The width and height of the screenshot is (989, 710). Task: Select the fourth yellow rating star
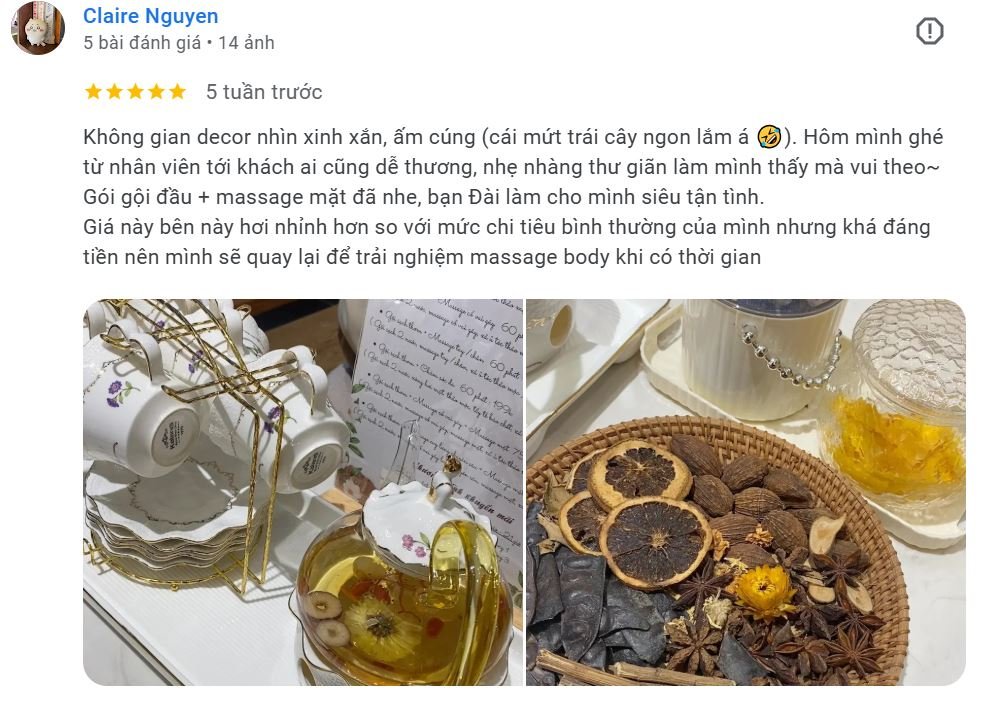pos(156,92)
